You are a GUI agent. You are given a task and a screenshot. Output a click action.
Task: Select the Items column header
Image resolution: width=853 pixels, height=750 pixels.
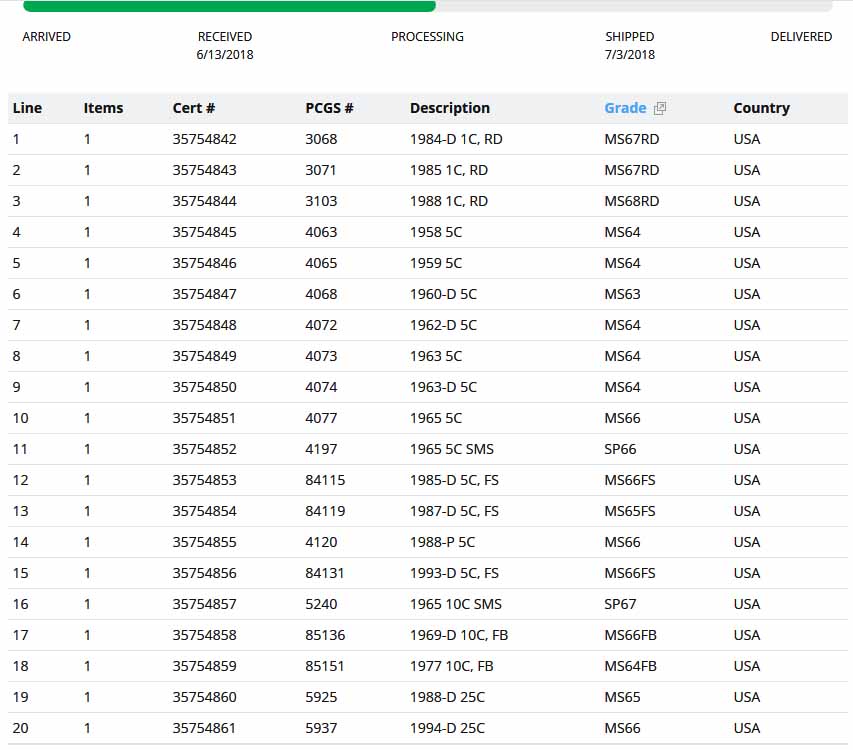(103, 108)
